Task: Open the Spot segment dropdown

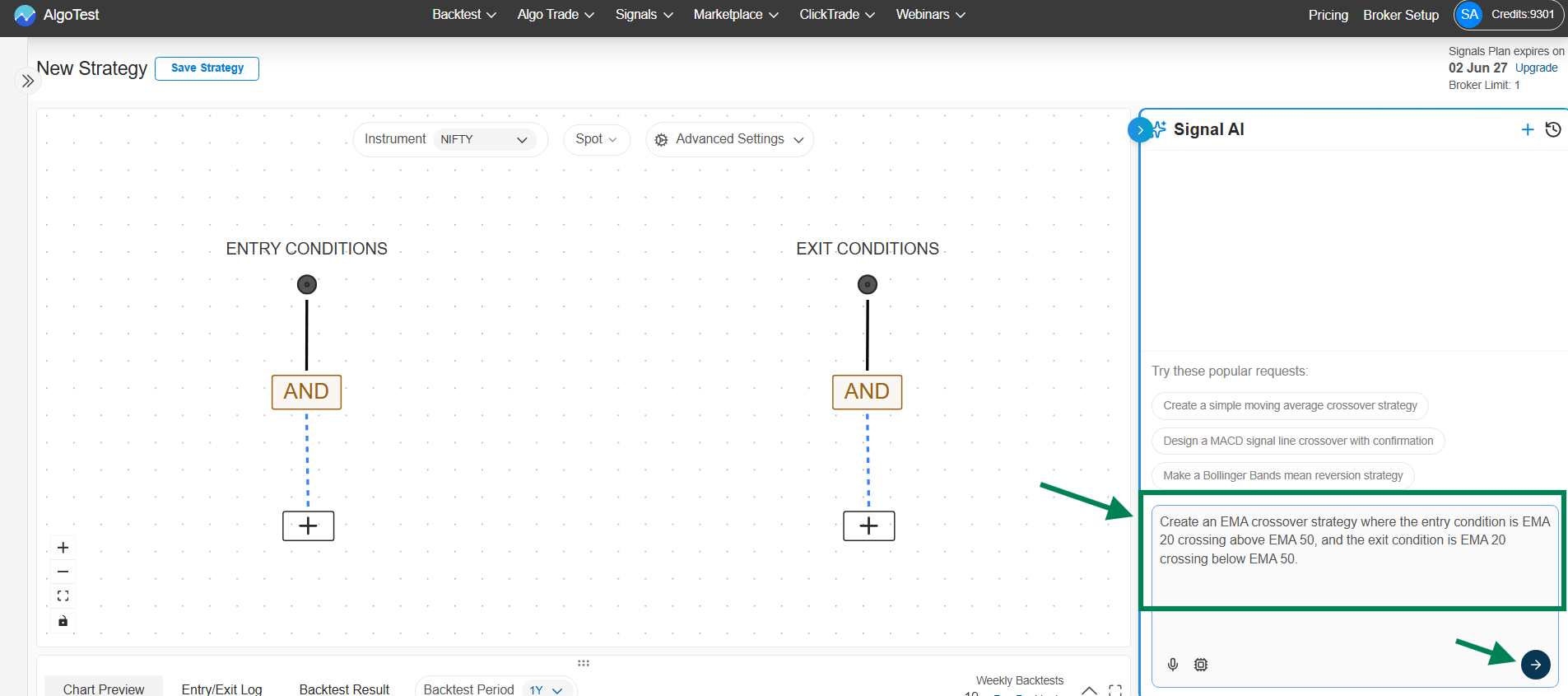Action: coord(596,139)
